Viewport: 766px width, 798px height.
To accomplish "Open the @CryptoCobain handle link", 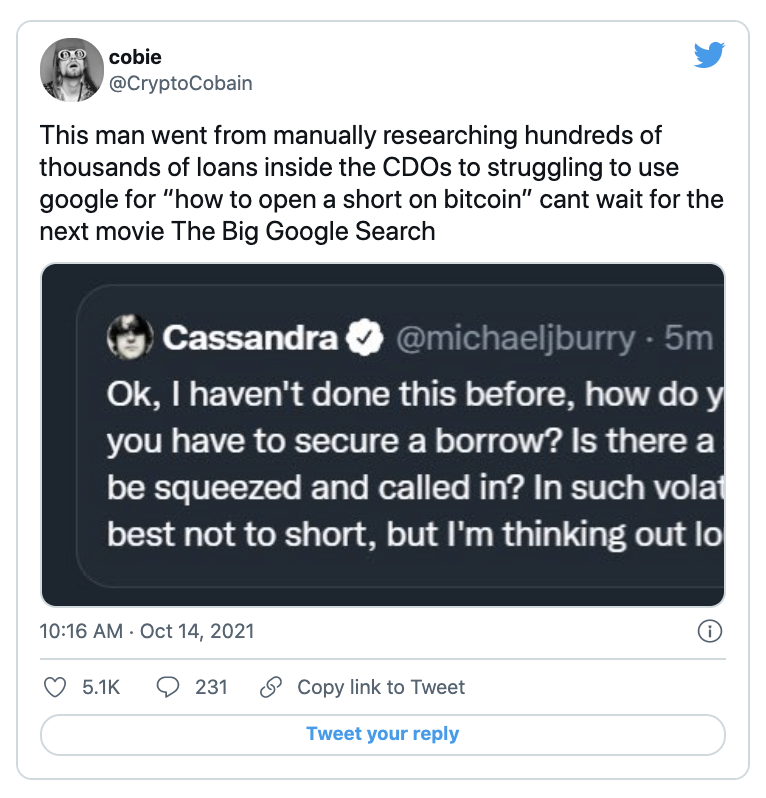I will pyautogui.click(x=180, y=83).
